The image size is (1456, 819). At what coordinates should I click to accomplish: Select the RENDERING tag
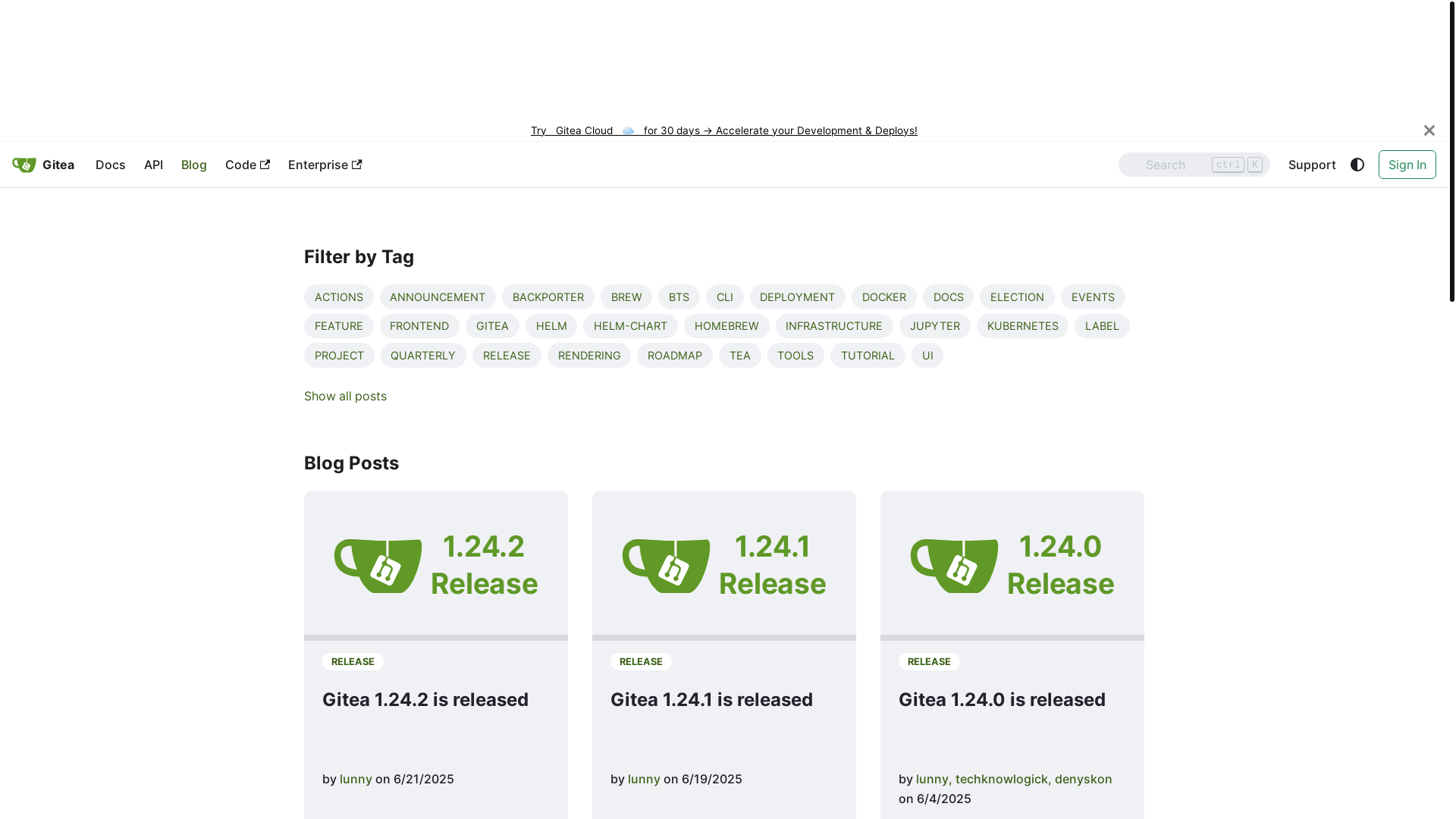pos(589,356)
